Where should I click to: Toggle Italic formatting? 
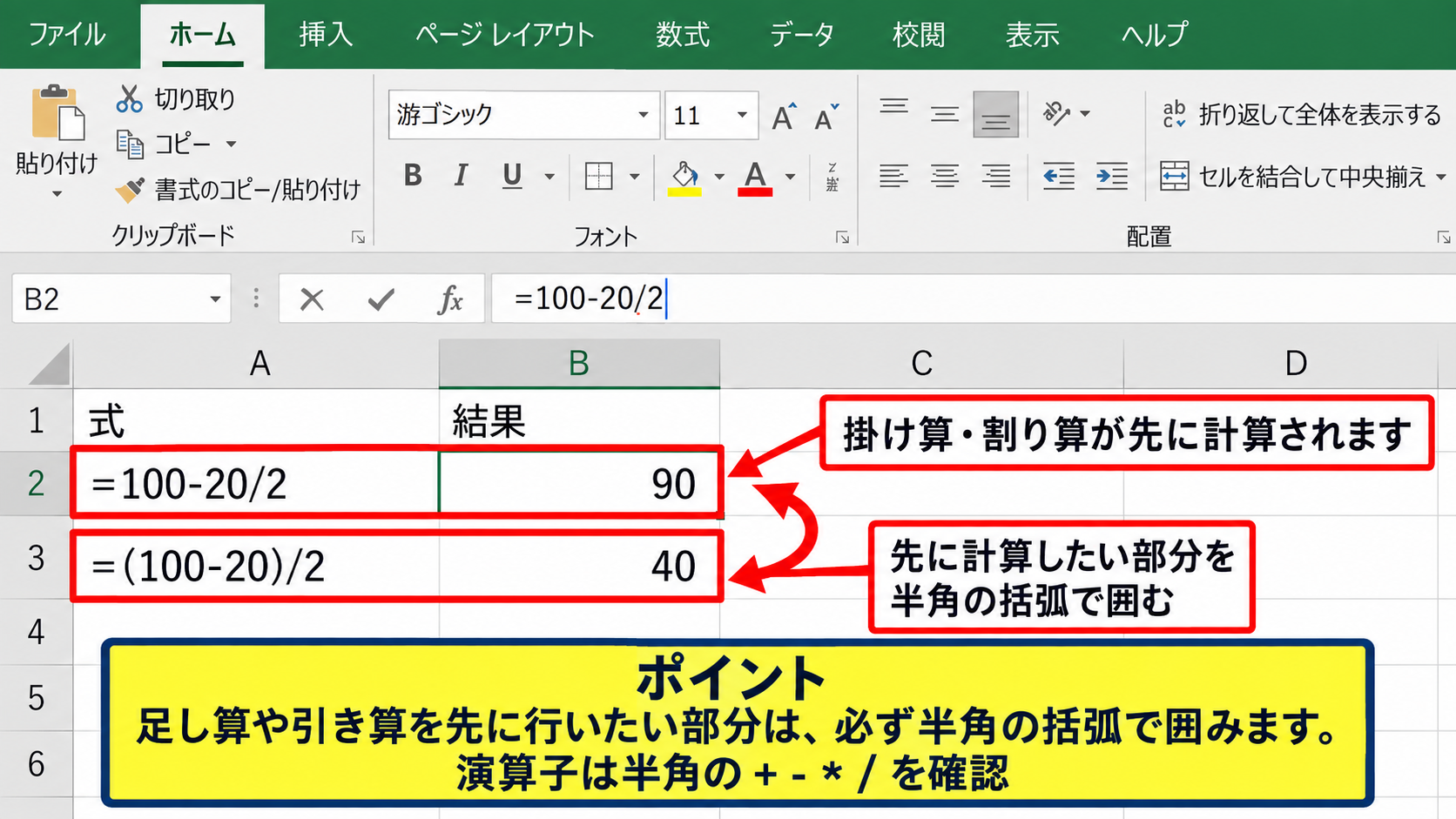point(461,176)
